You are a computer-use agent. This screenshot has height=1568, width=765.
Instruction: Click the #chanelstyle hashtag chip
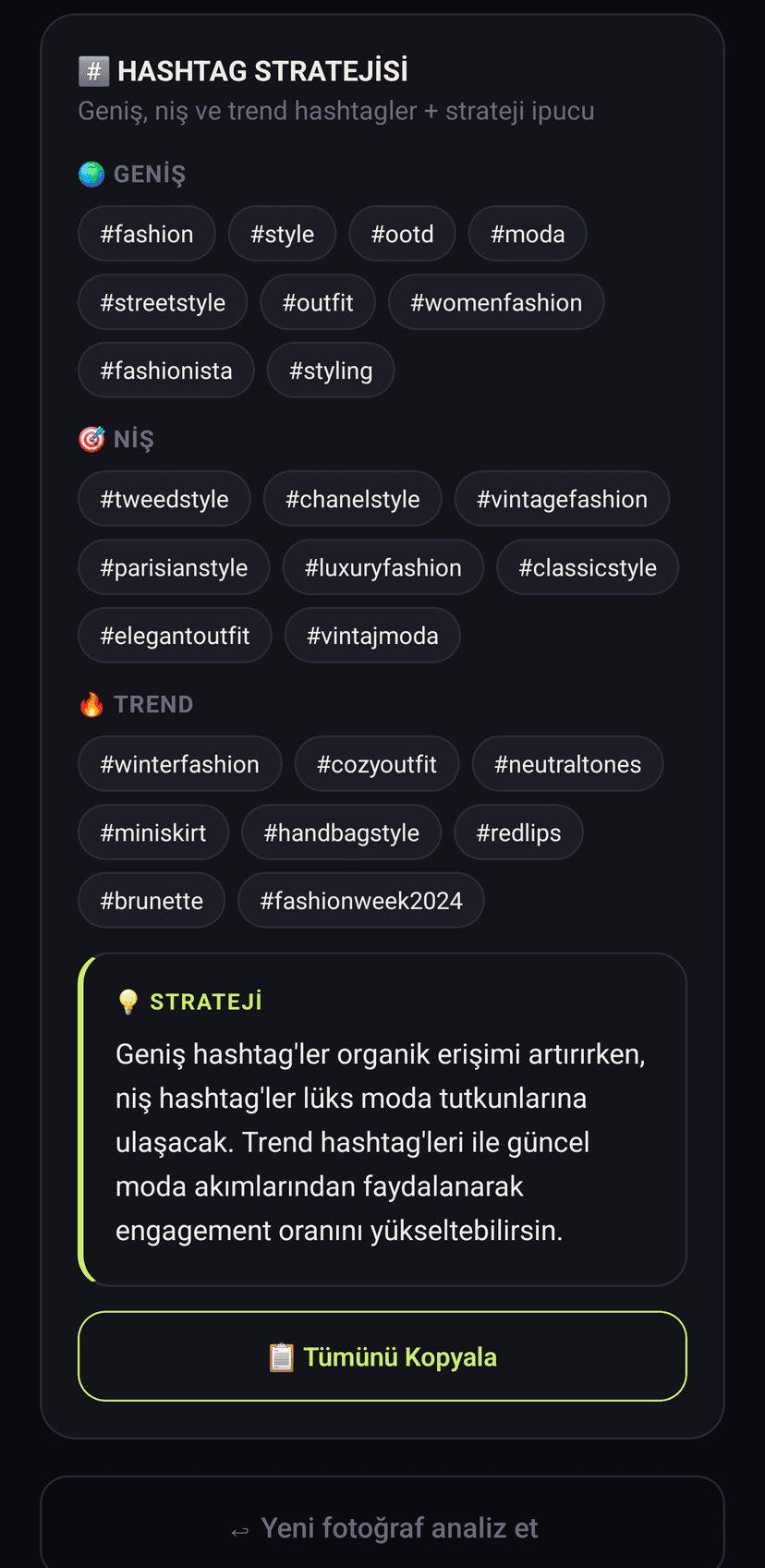352,498
